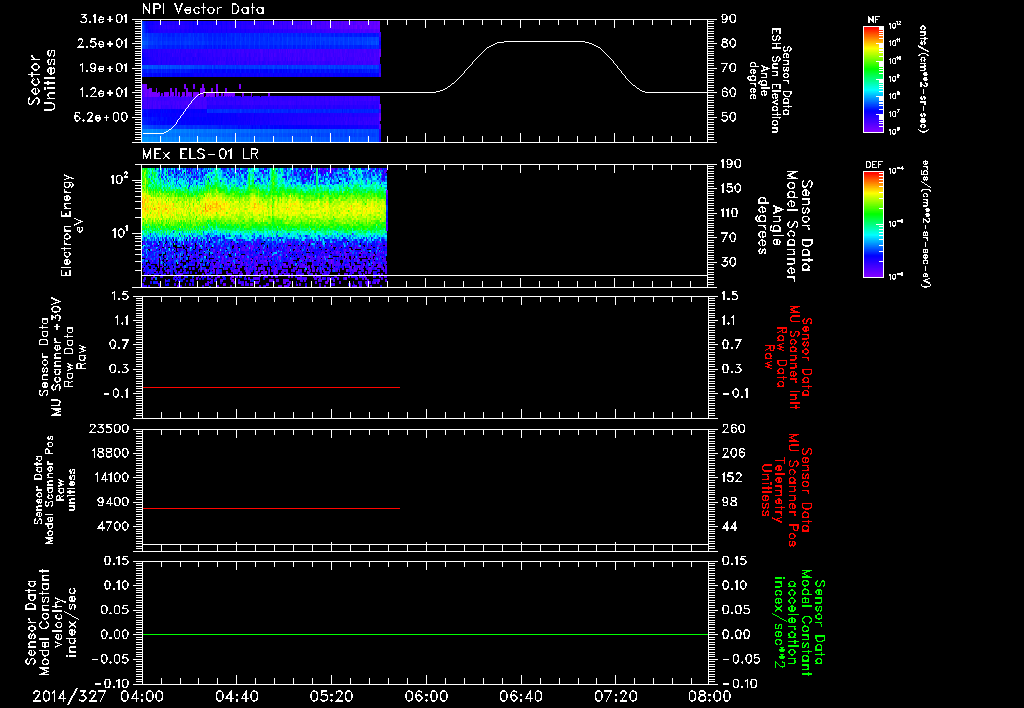
Task: Click the "DEF" label above the color bar
Action: pyautogui.click(x=874, y=165)
